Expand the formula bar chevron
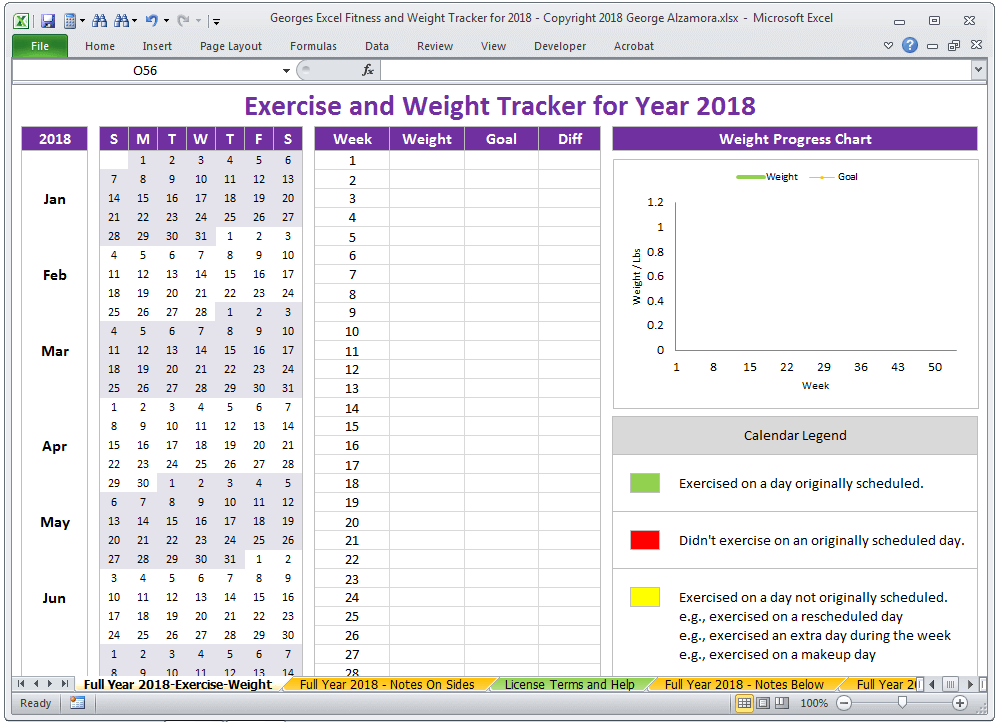This screenshot has height=725, width=999. pyautogui.click(x=979, y=69)
